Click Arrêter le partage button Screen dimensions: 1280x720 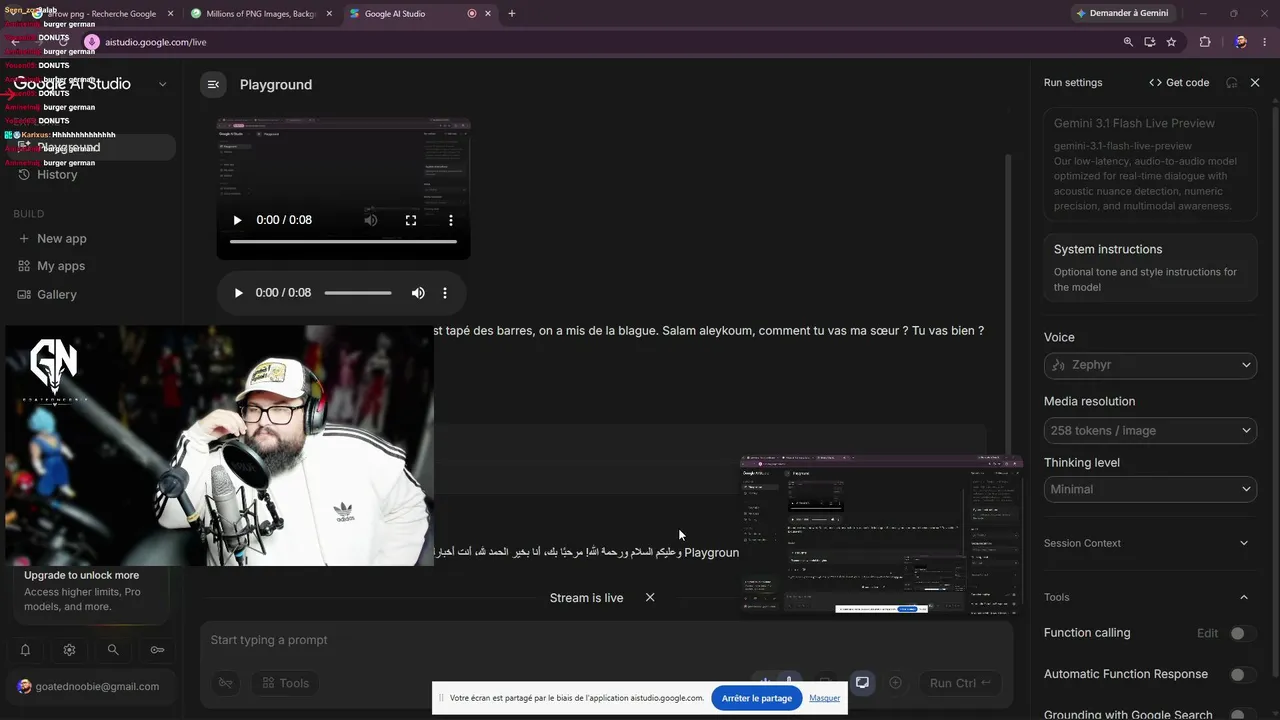757,698
